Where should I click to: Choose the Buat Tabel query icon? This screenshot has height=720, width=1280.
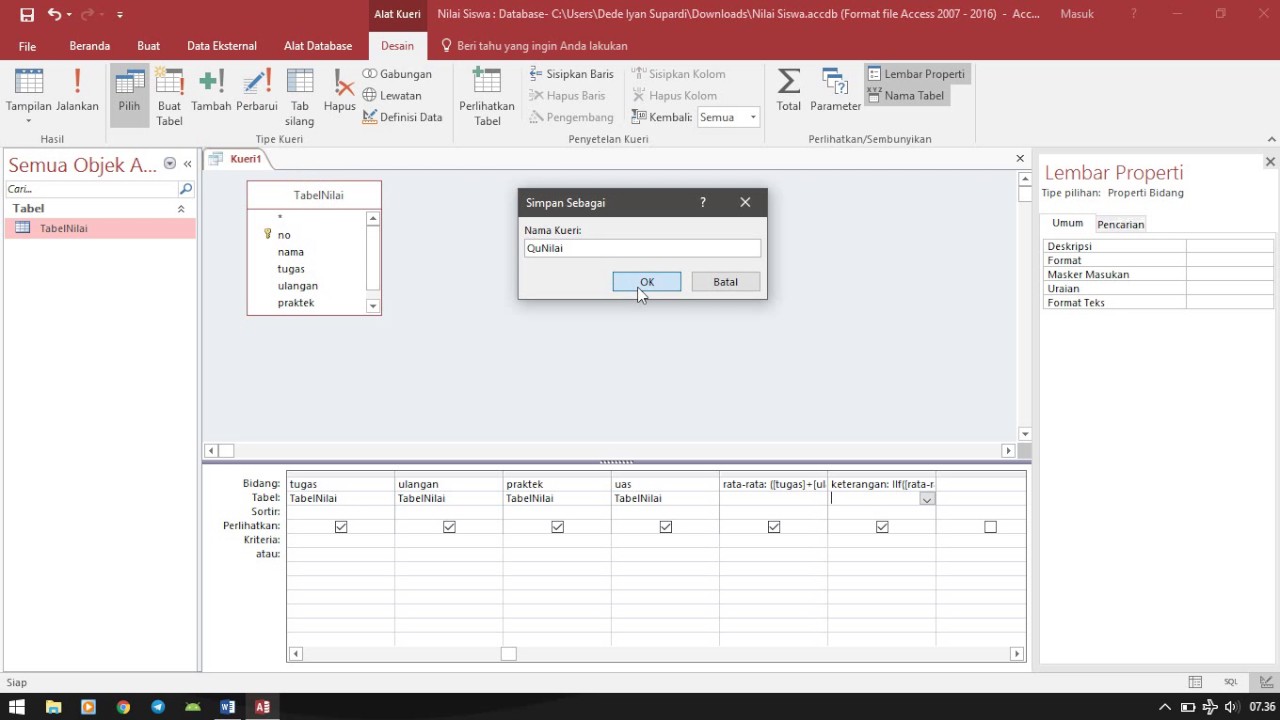point(169,96)
